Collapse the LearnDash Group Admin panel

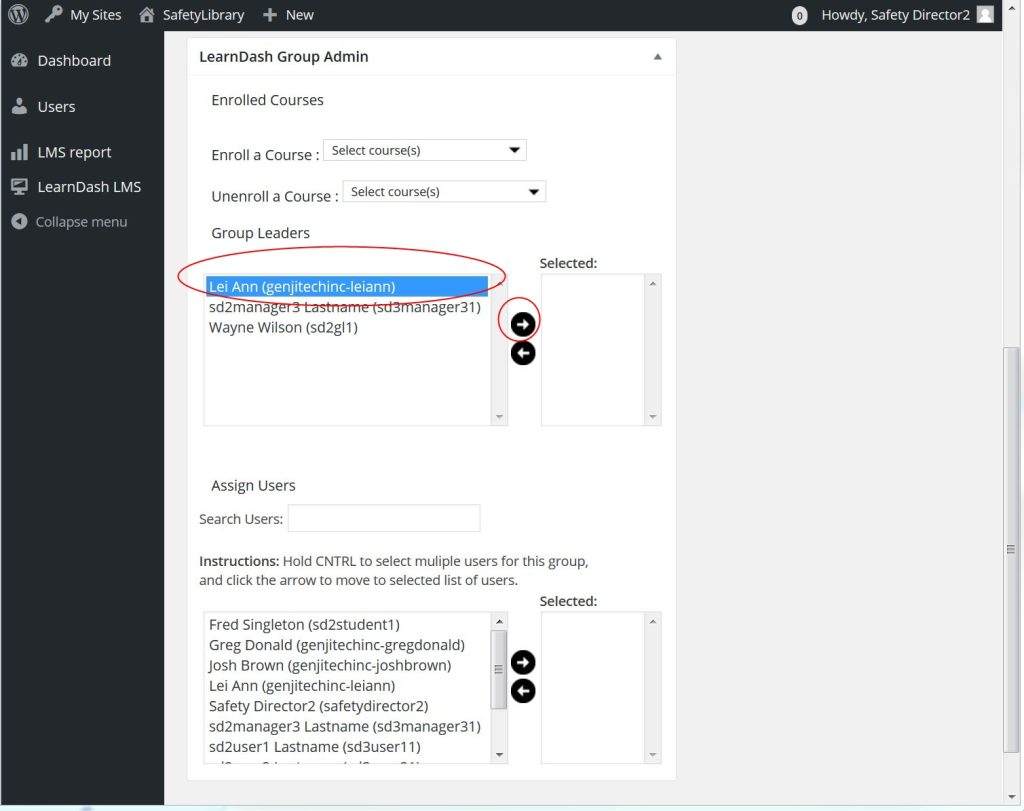point(657,57)
